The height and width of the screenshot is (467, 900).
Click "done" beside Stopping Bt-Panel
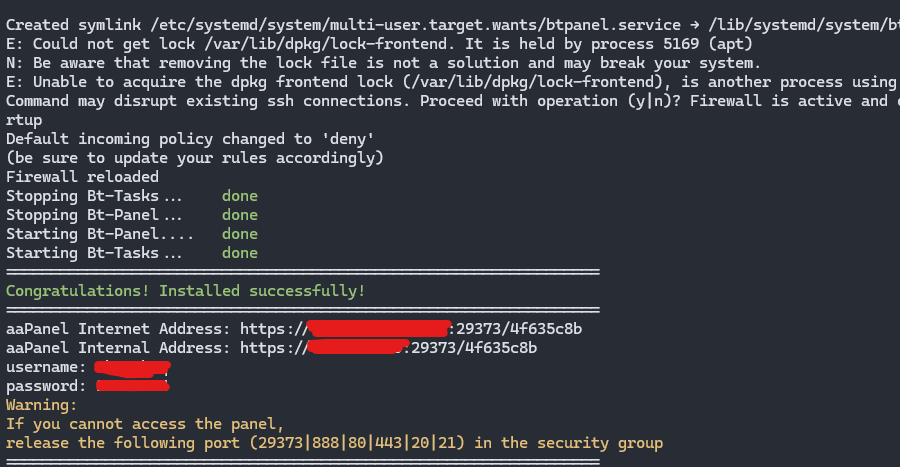[240, 215]
